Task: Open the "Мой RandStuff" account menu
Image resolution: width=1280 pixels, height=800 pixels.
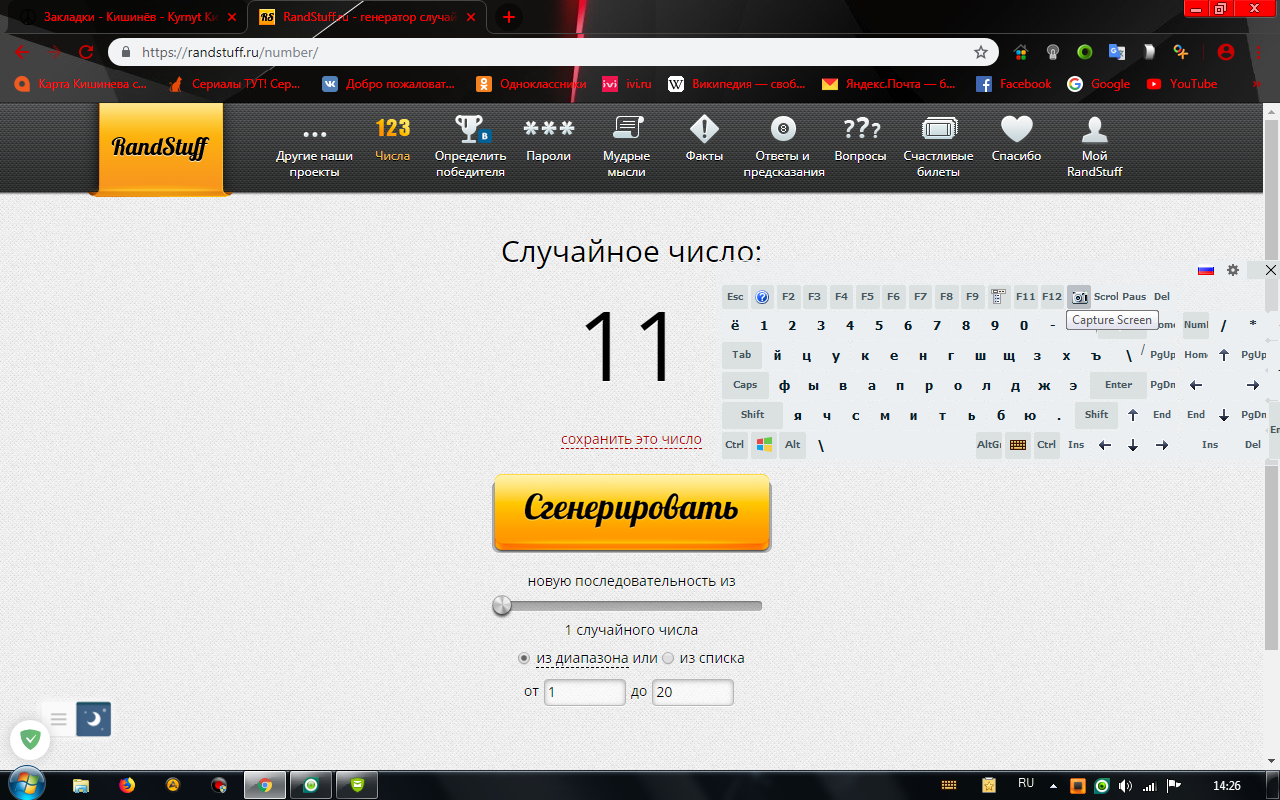Action: pyautogui.click(x=1094, y=146)
